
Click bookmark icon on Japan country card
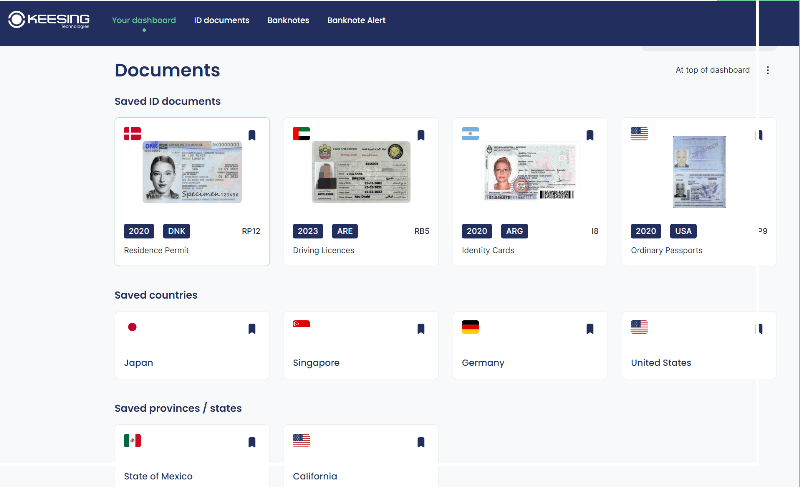tap(252, 328)
